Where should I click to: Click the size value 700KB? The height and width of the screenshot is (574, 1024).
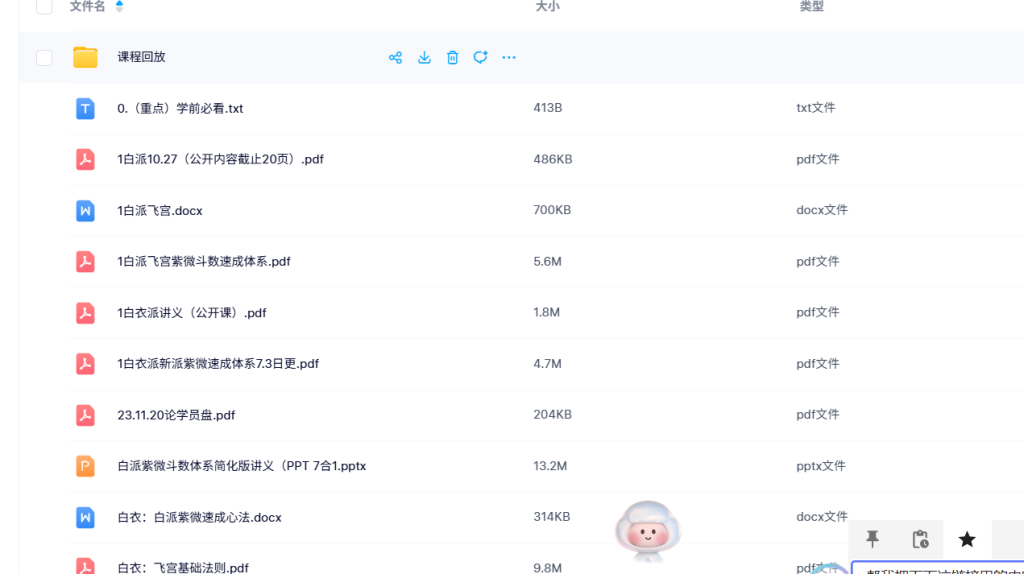[x=552, y=210]
